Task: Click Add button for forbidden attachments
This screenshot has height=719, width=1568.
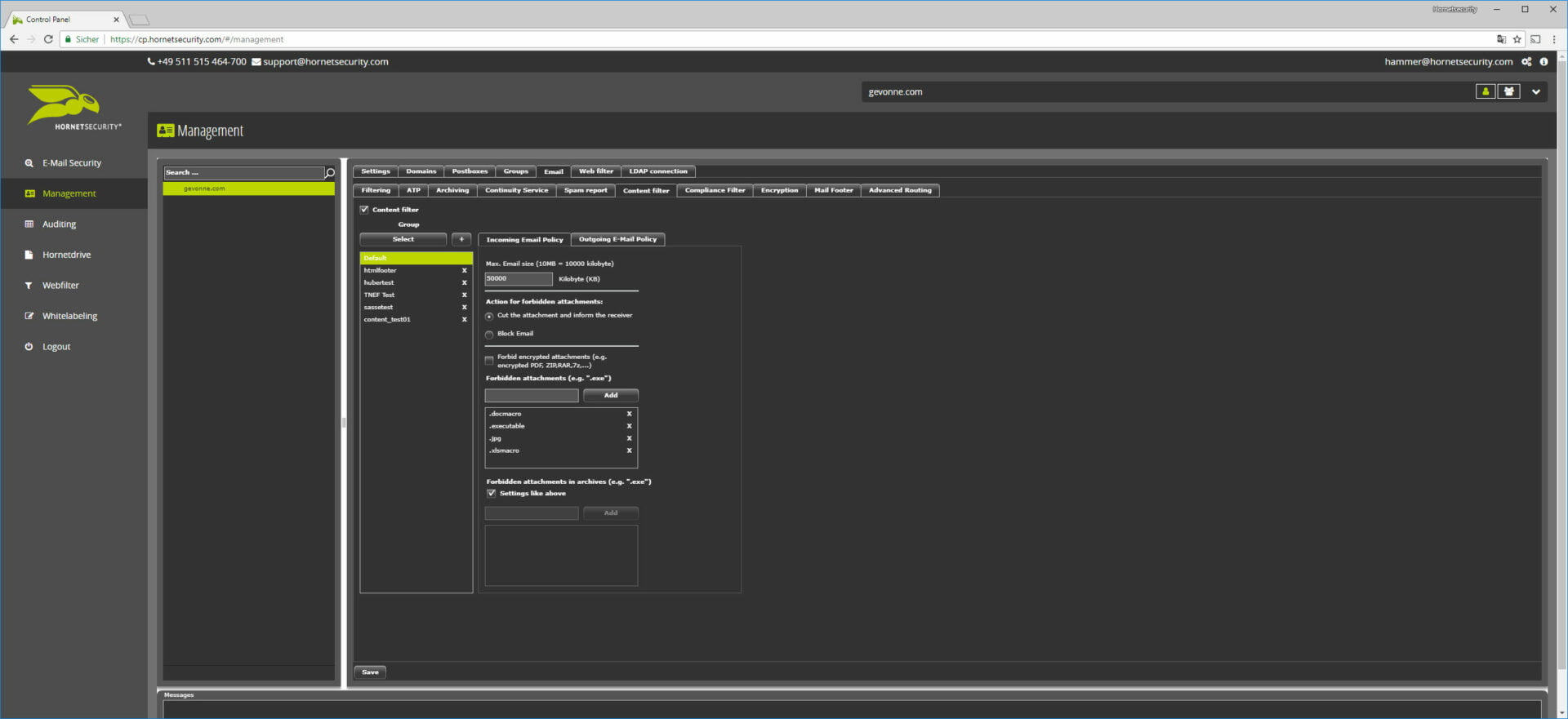Action: click(610, 395)
